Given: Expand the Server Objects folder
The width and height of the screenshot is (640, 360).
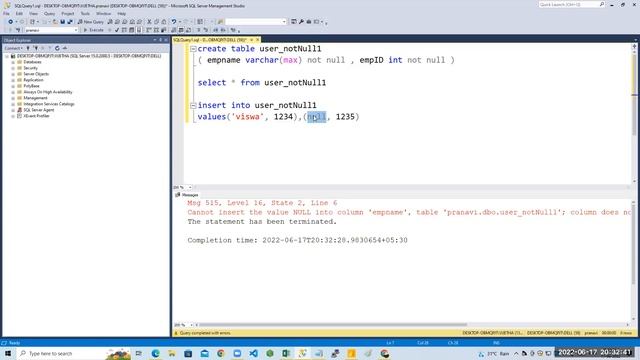Looking at the screenshot, I should pos(13,74).
